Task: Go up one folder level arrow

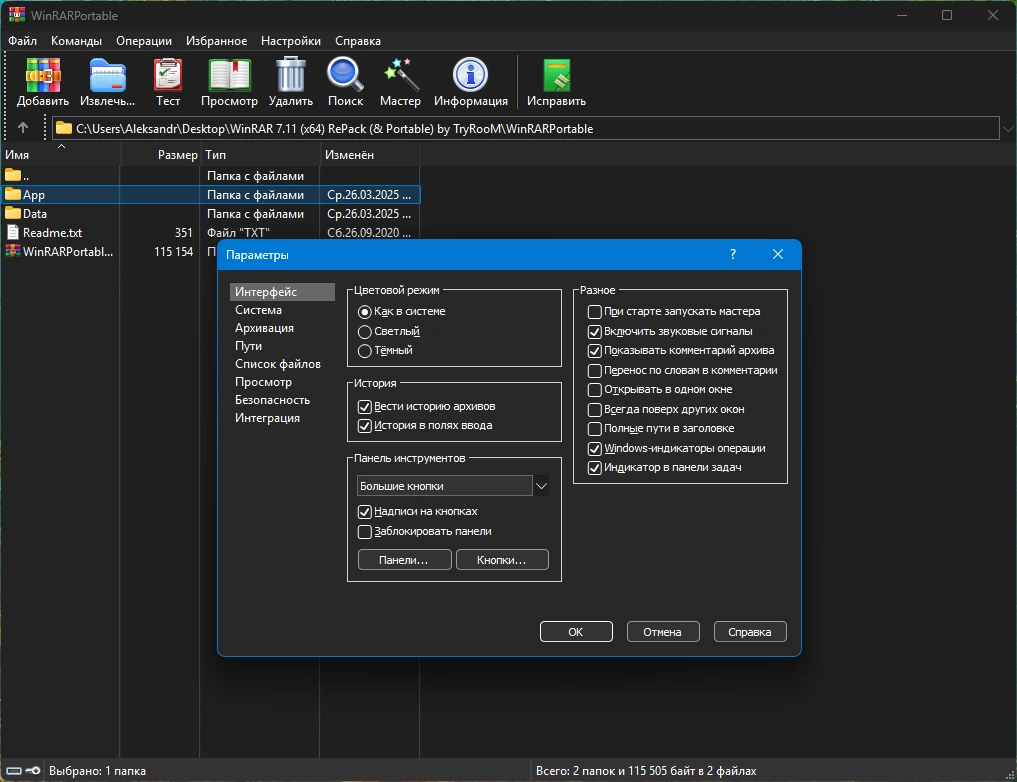Action: [x=23, y=128]
